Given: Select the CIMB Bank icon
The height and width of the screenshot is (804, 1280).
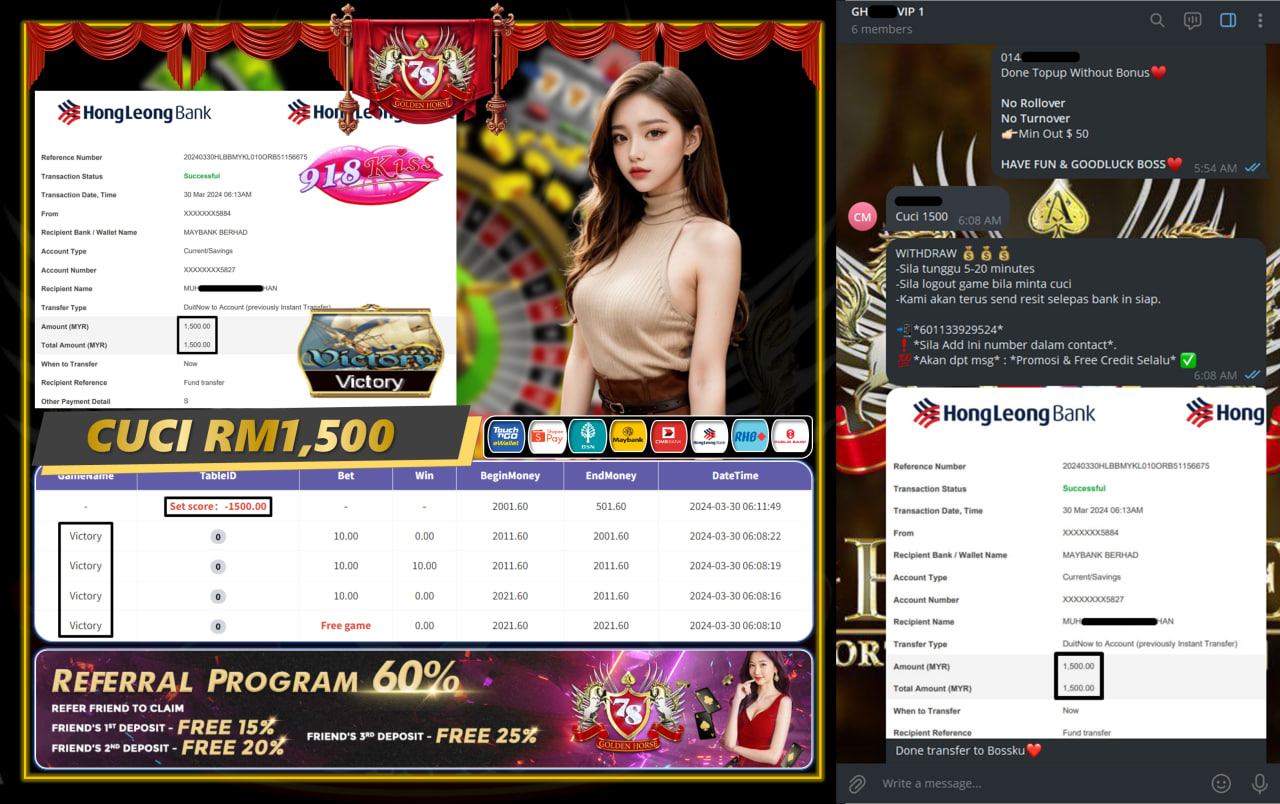Looking at the screenshot, I should pyautogui.click(x=668, y=436).
